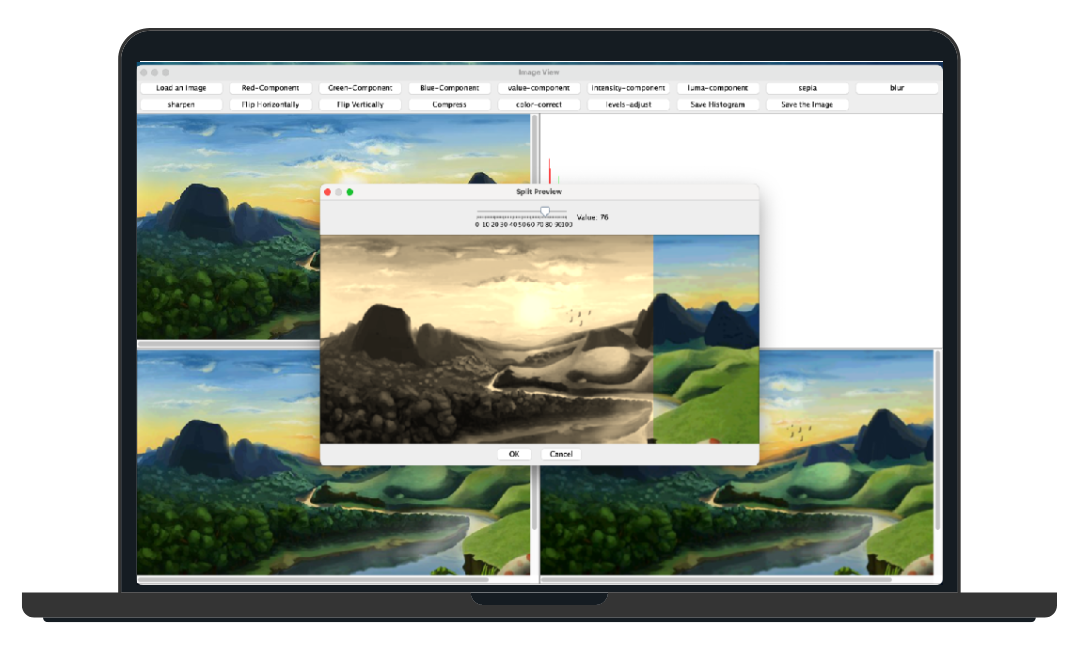The width and height of the screenshot is (1080, 663).
Task: Open the levels-adjust option
Action: (628, 104)
